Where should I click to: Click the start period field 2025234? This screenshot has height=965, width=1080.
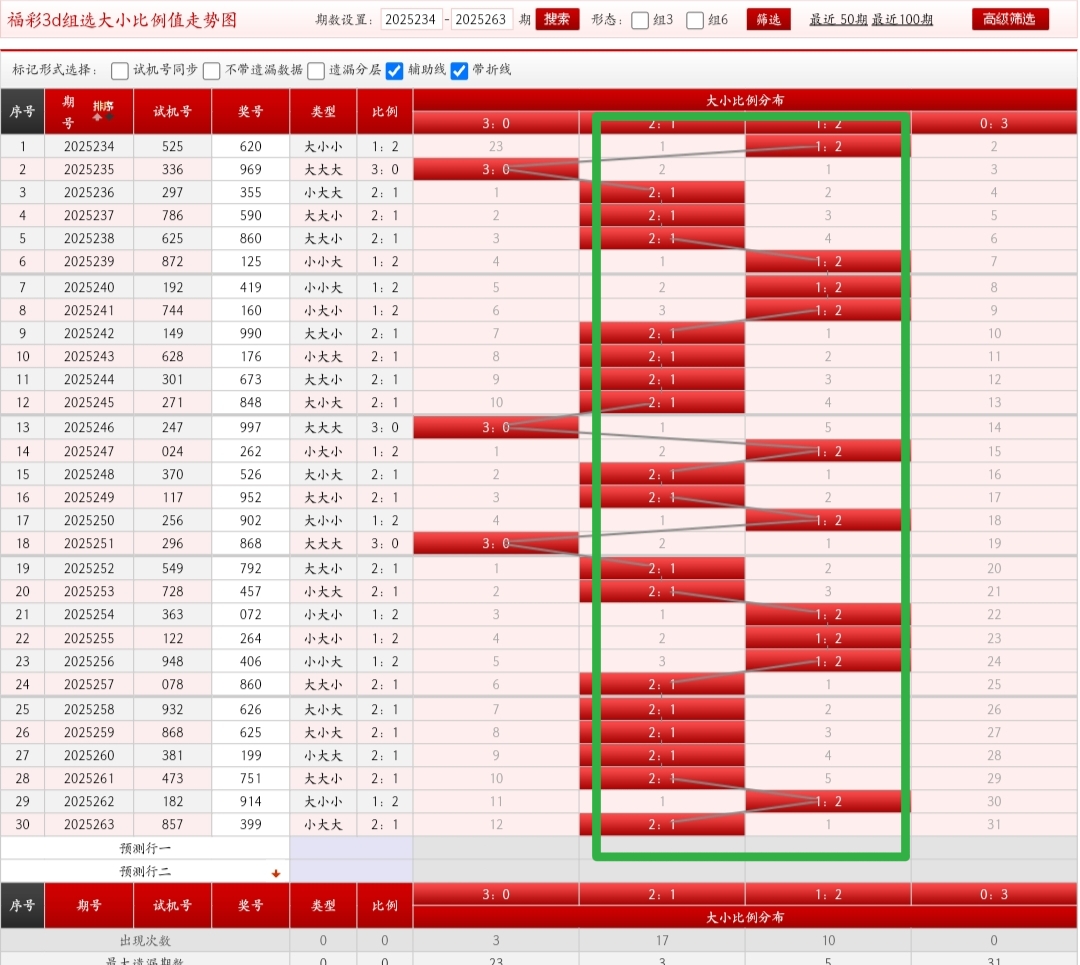pos(412,19)
